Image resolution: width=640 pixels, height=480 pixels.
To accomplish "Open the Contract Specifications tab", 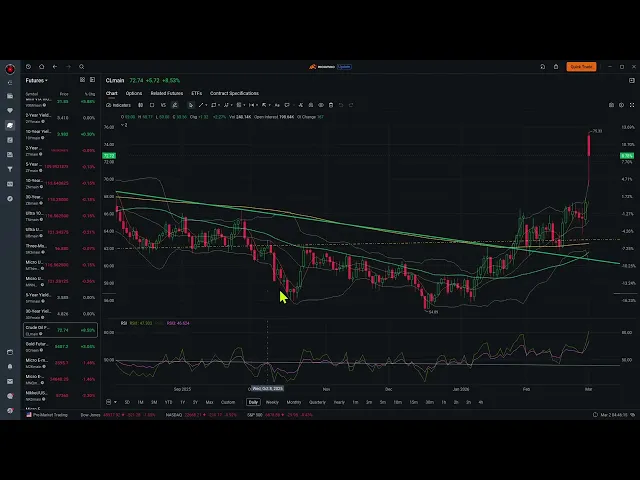I will [234, 93].
